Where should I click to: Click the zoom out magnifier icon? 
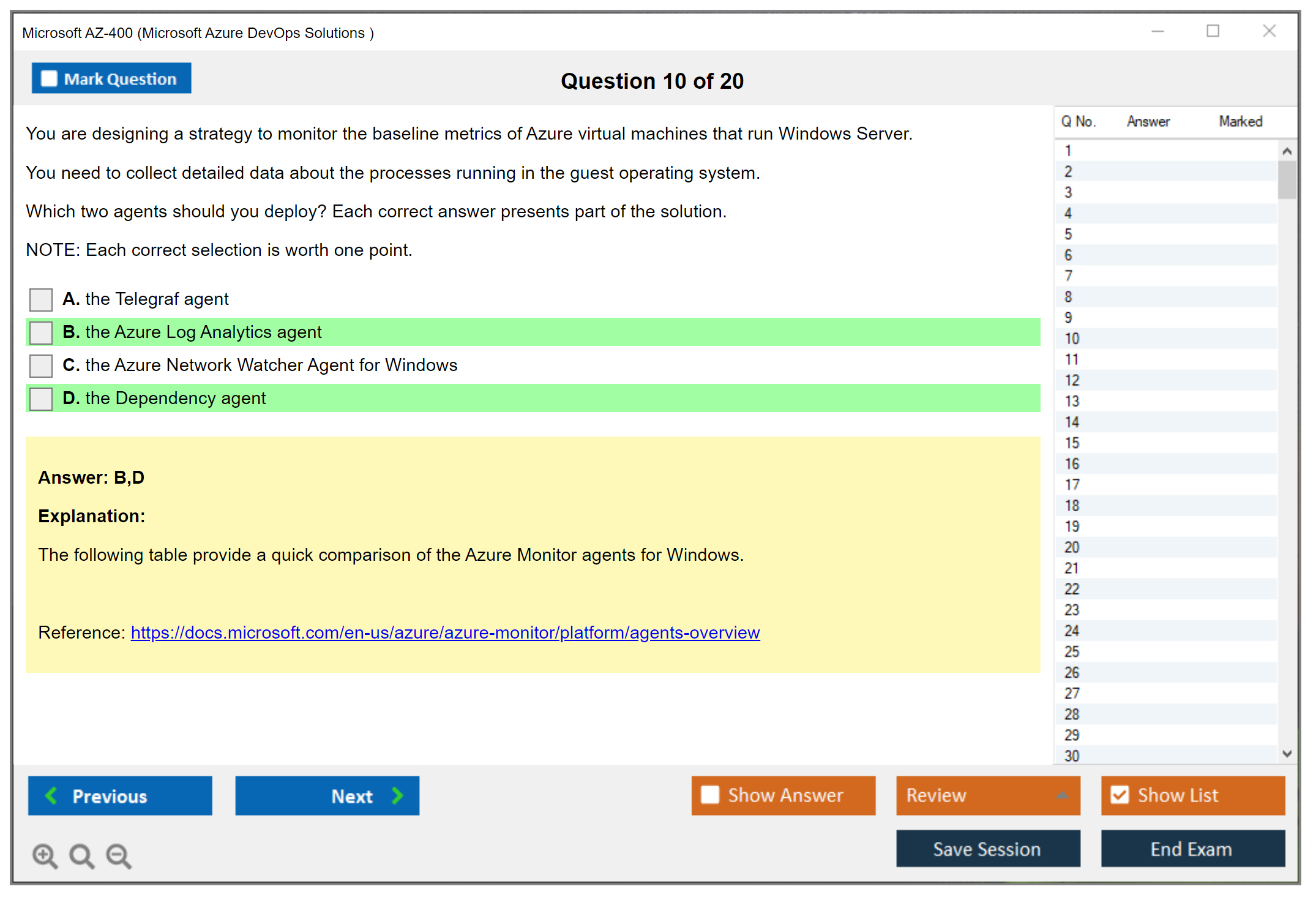[x=119, y=855]
